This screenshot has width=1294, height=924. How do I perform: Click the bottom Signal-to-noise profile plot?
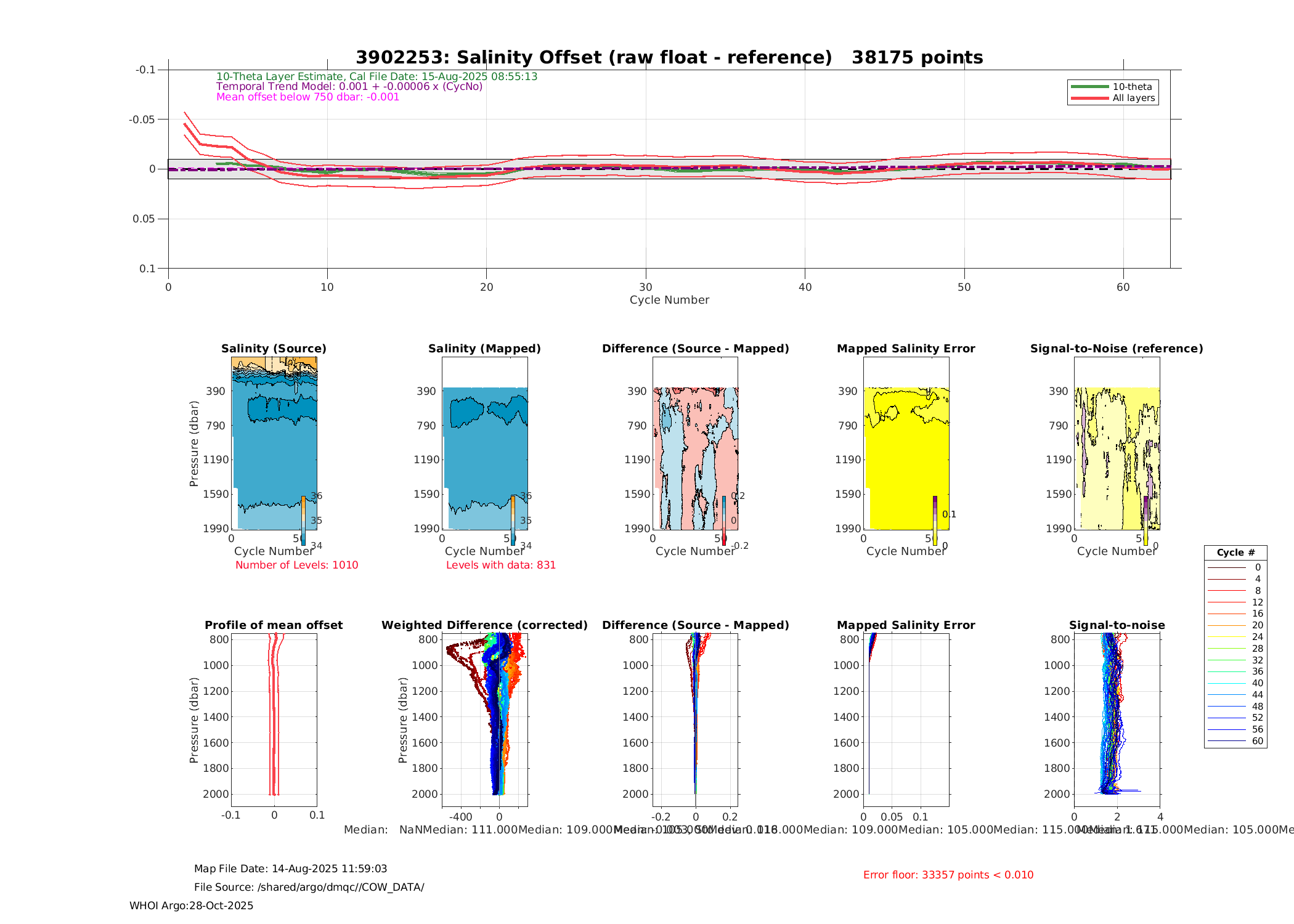[x=1117, y=719]
